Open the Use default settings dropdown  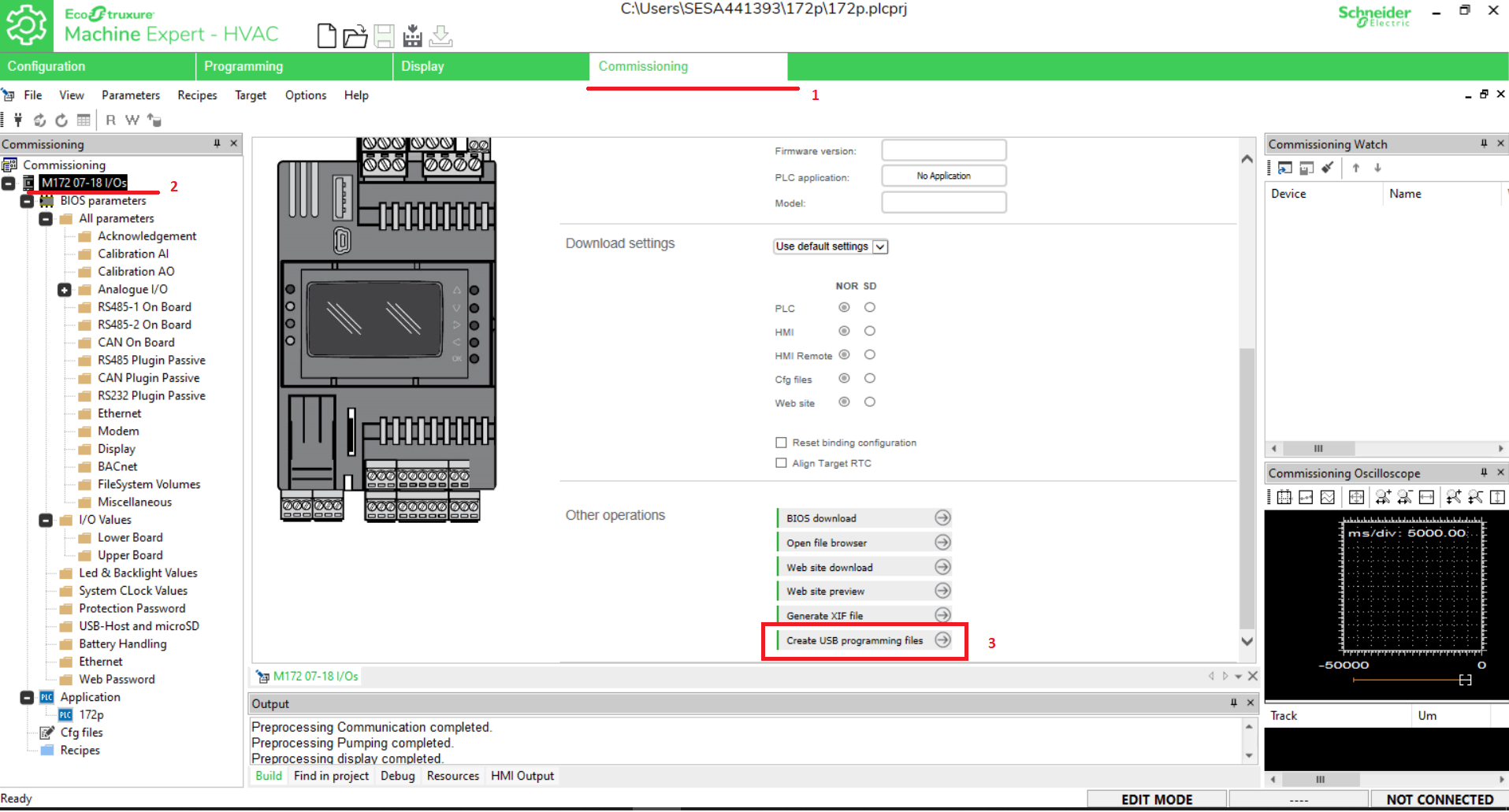pos(831,247)
